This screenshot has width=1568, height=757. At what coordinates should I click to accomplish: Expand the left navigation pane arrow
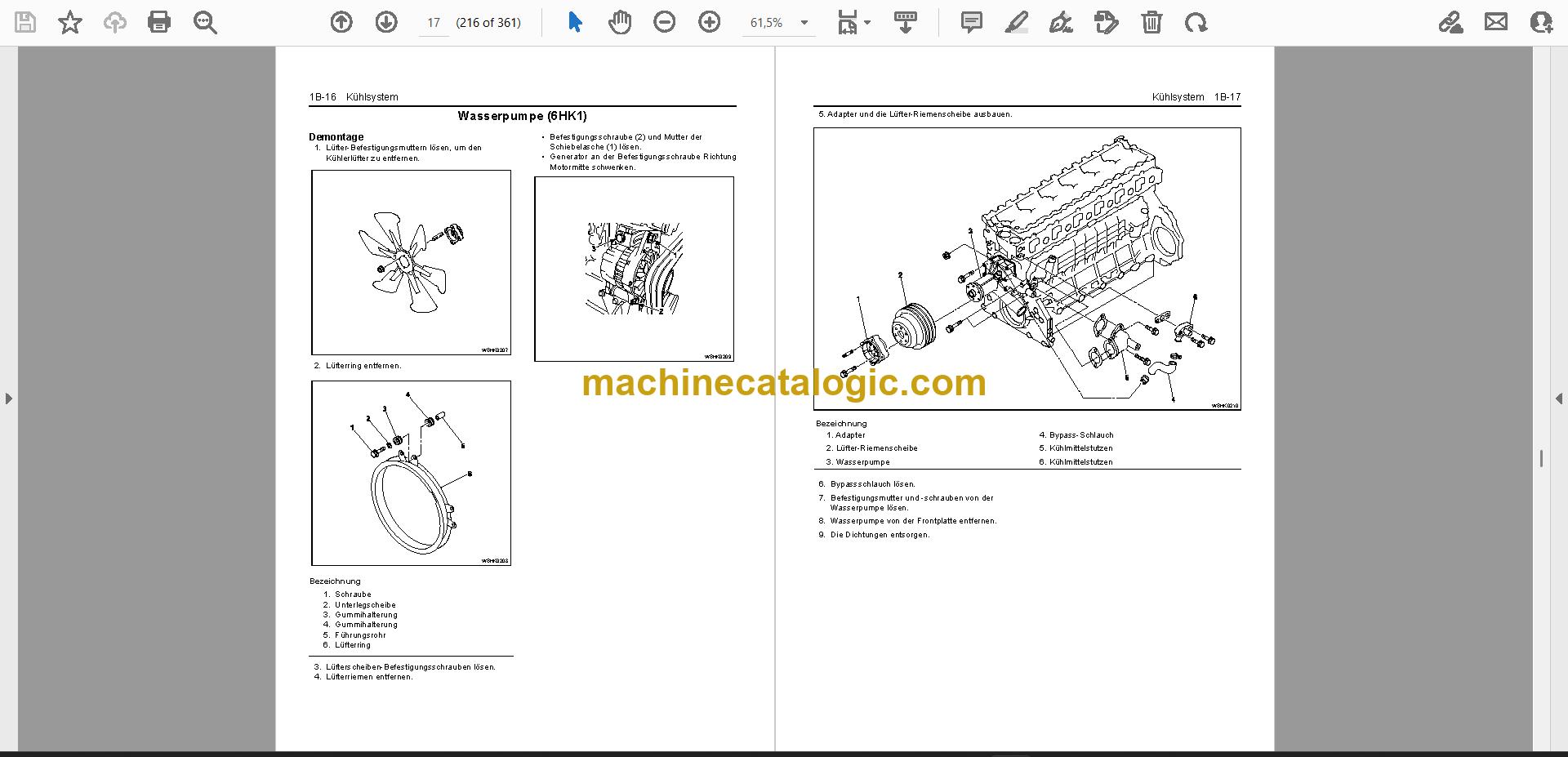click(8, 399)
